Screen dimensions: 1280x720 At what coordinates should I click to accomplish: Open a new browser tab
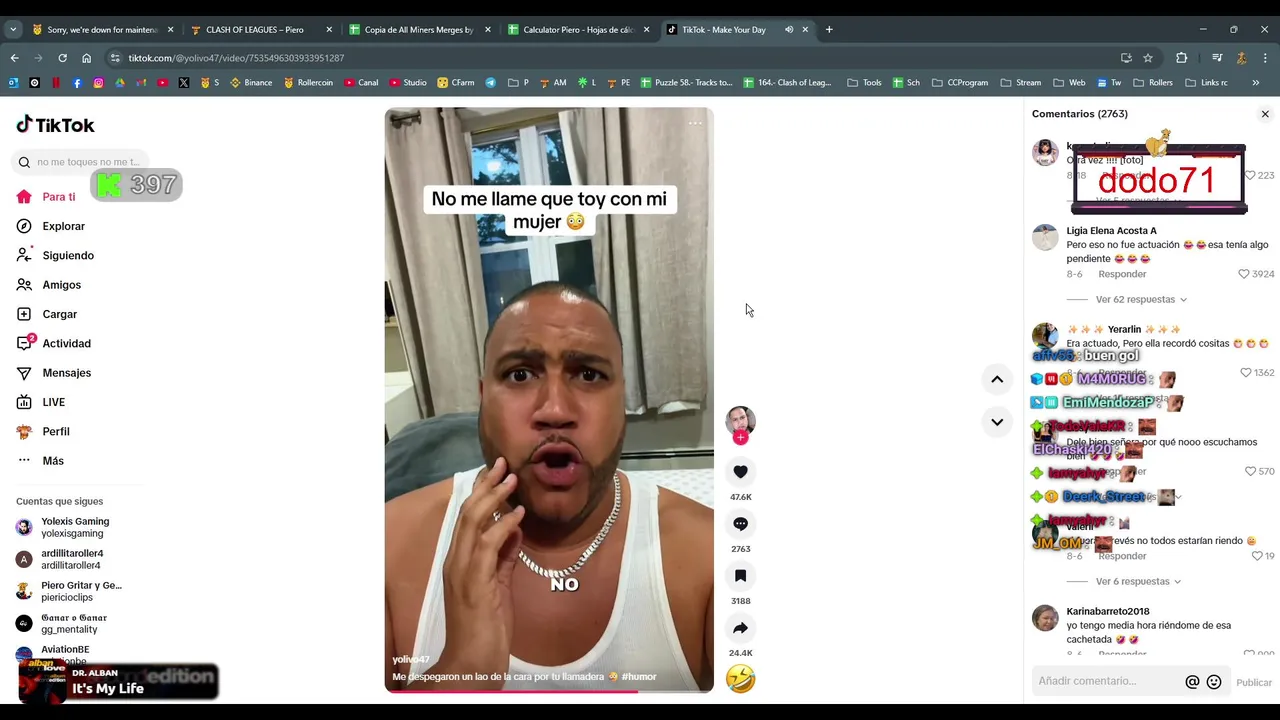click(829, 30)
